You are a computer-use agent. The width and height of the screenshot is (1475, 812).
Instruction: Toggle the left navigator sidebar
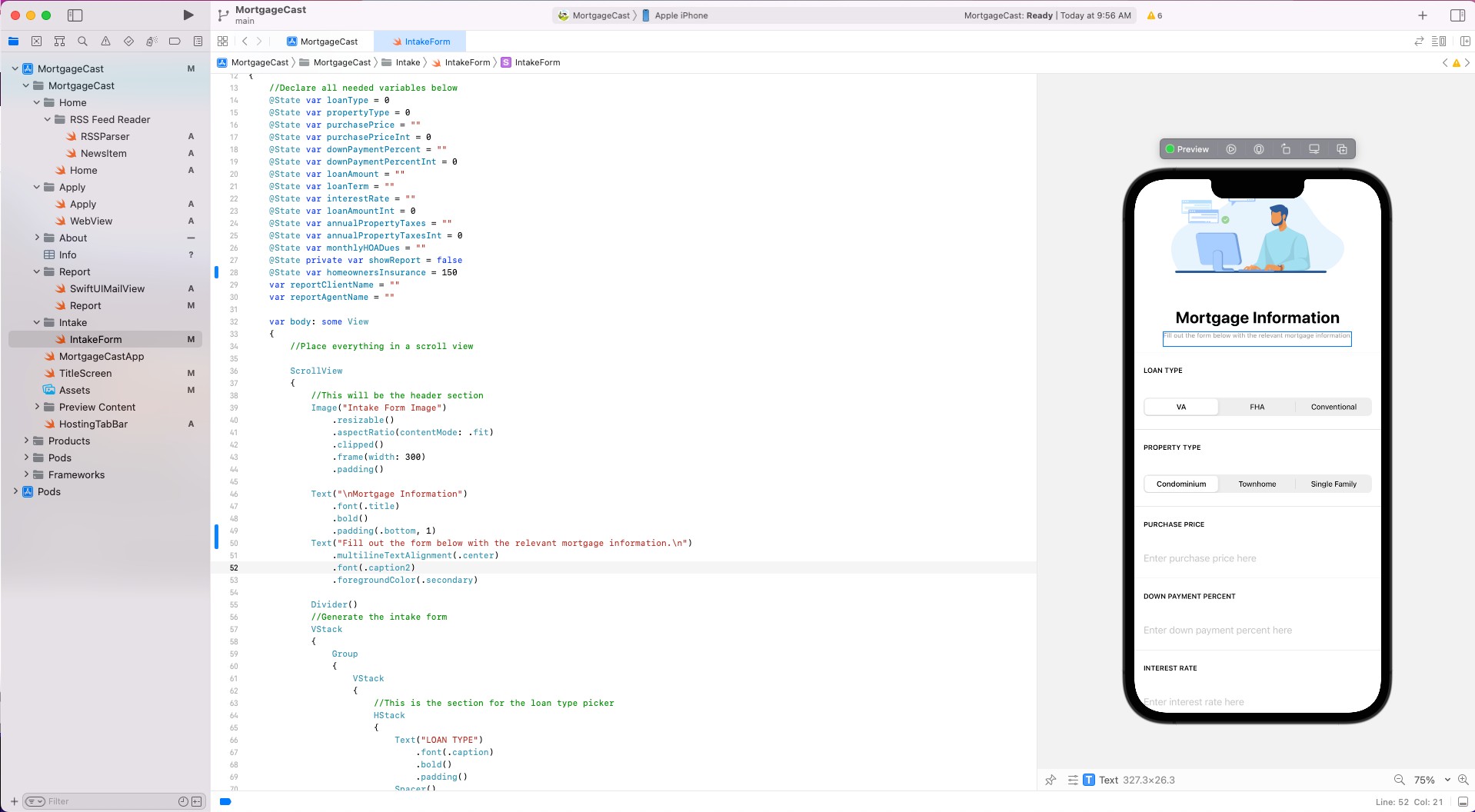75,15
